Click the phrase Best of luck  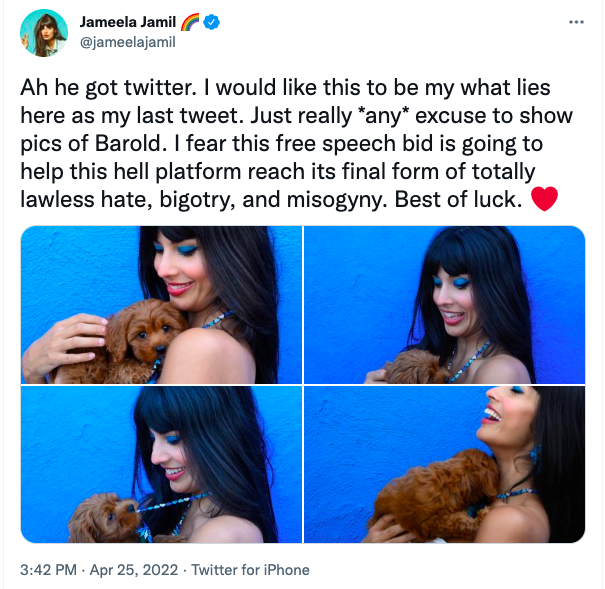[458, 199]
